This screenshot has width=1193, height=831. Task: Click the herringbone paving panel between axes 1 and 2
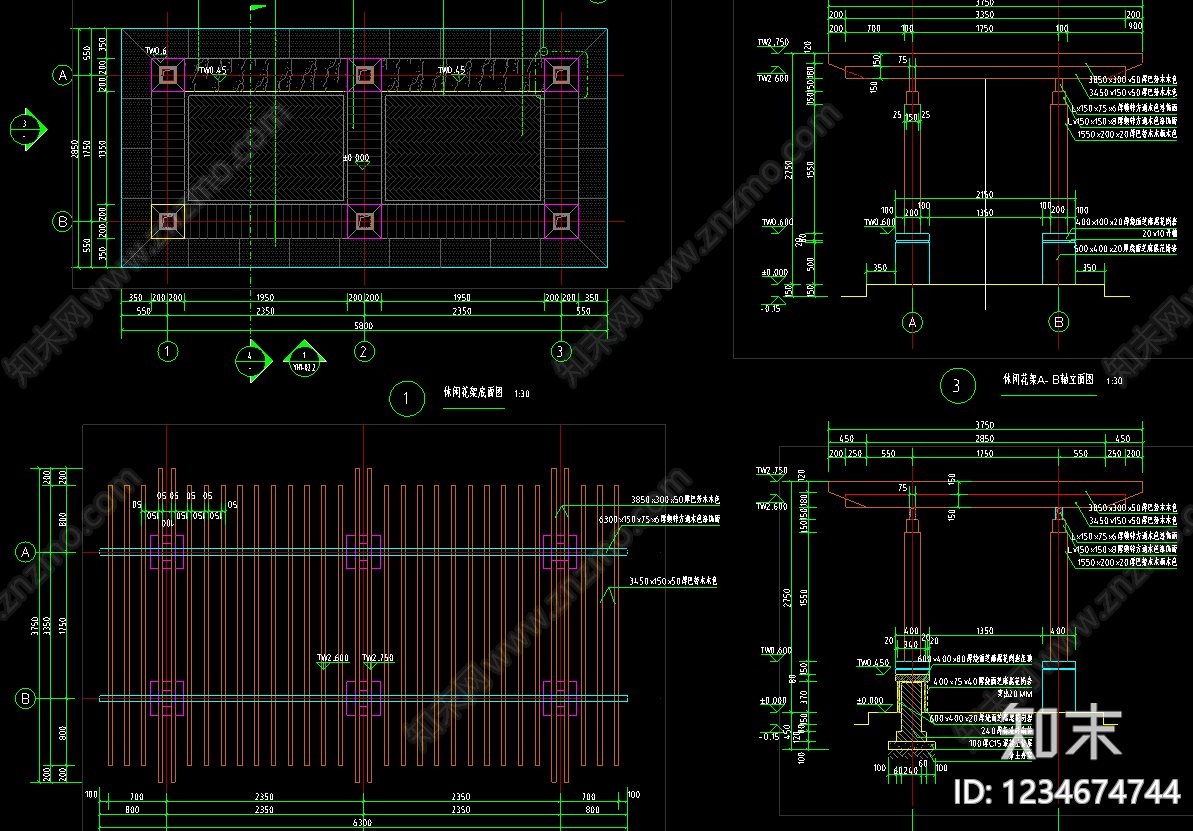(266, 148)
